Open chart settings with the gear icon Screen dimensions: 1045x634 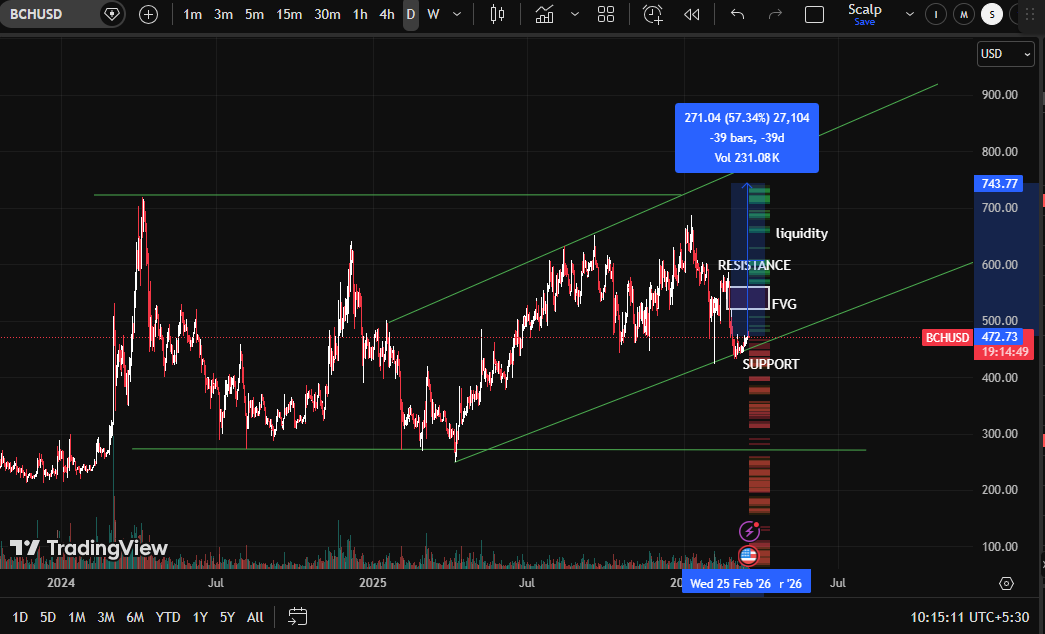[1007, 582]
